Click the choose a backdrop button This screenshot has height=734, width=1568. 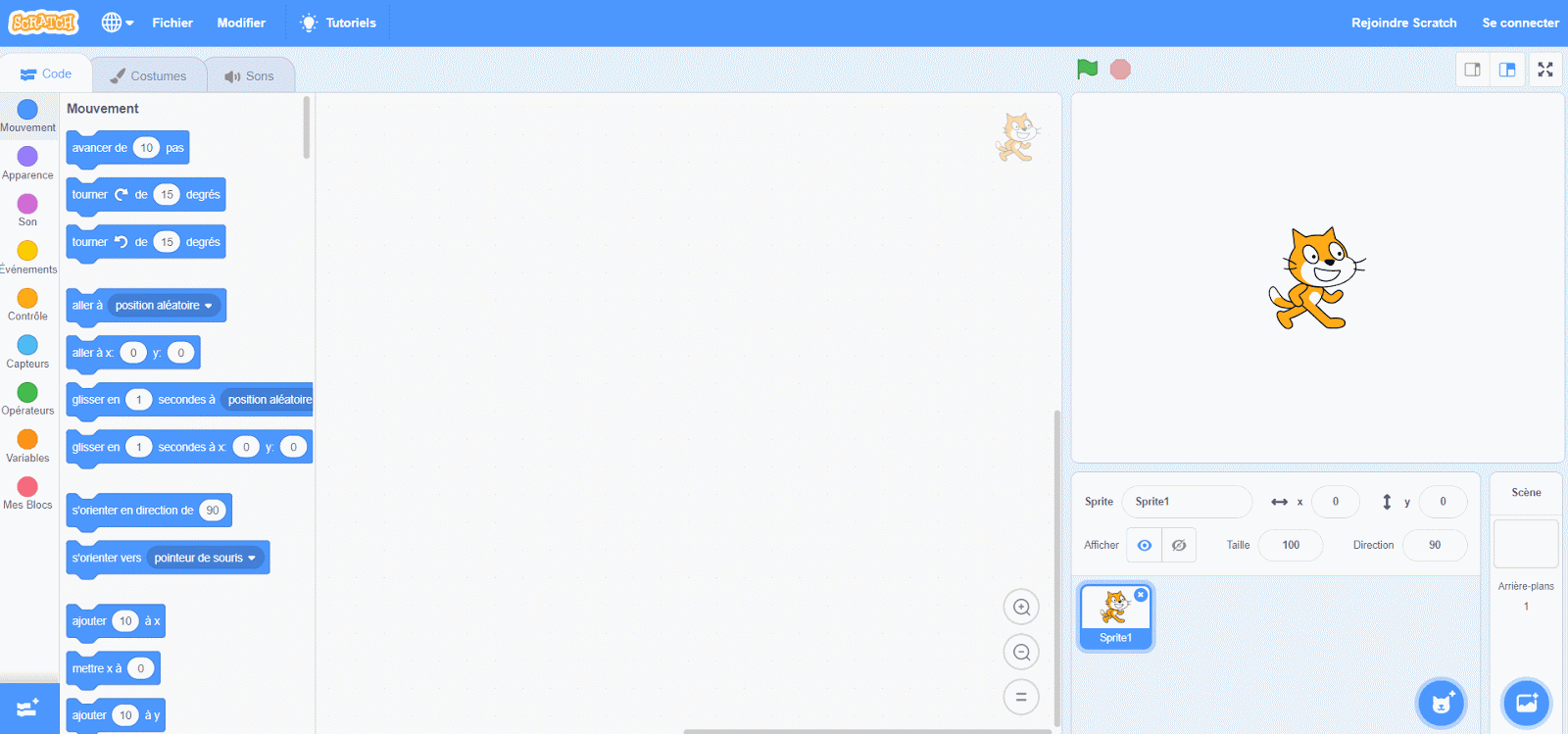coord(1527,703)
